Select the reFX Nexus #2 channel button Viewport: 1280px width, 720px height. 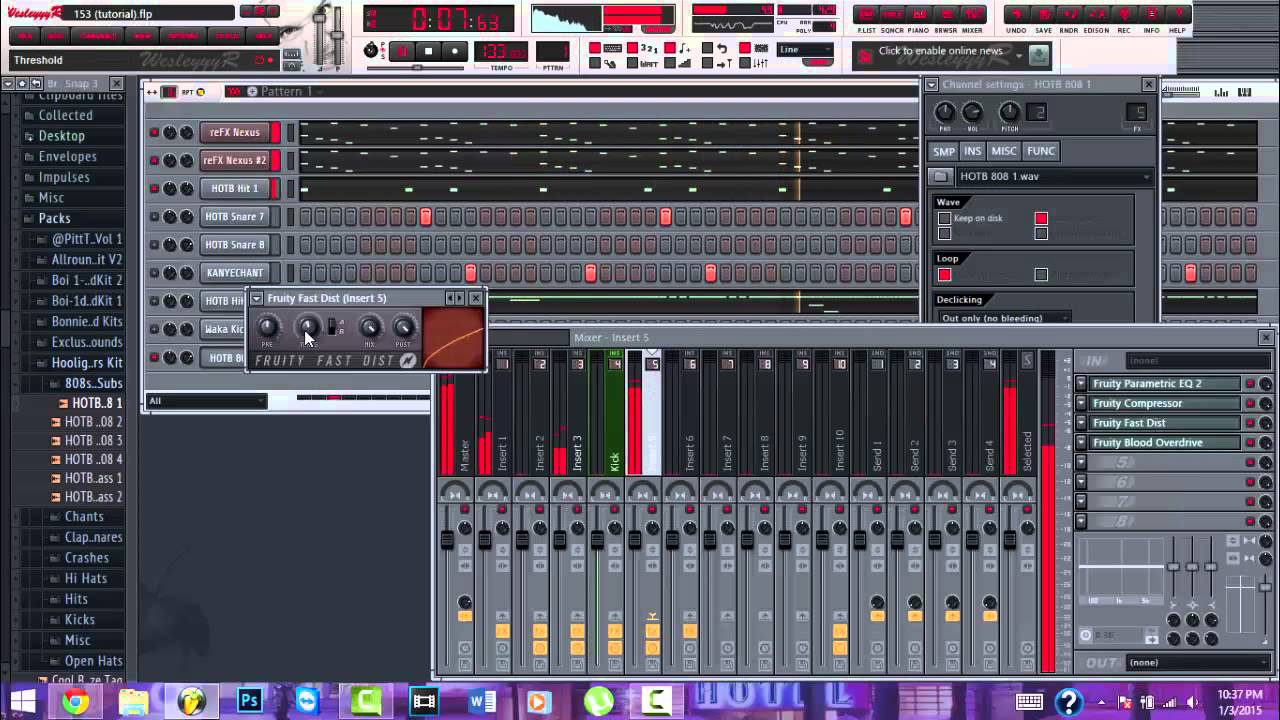[235, 160]
